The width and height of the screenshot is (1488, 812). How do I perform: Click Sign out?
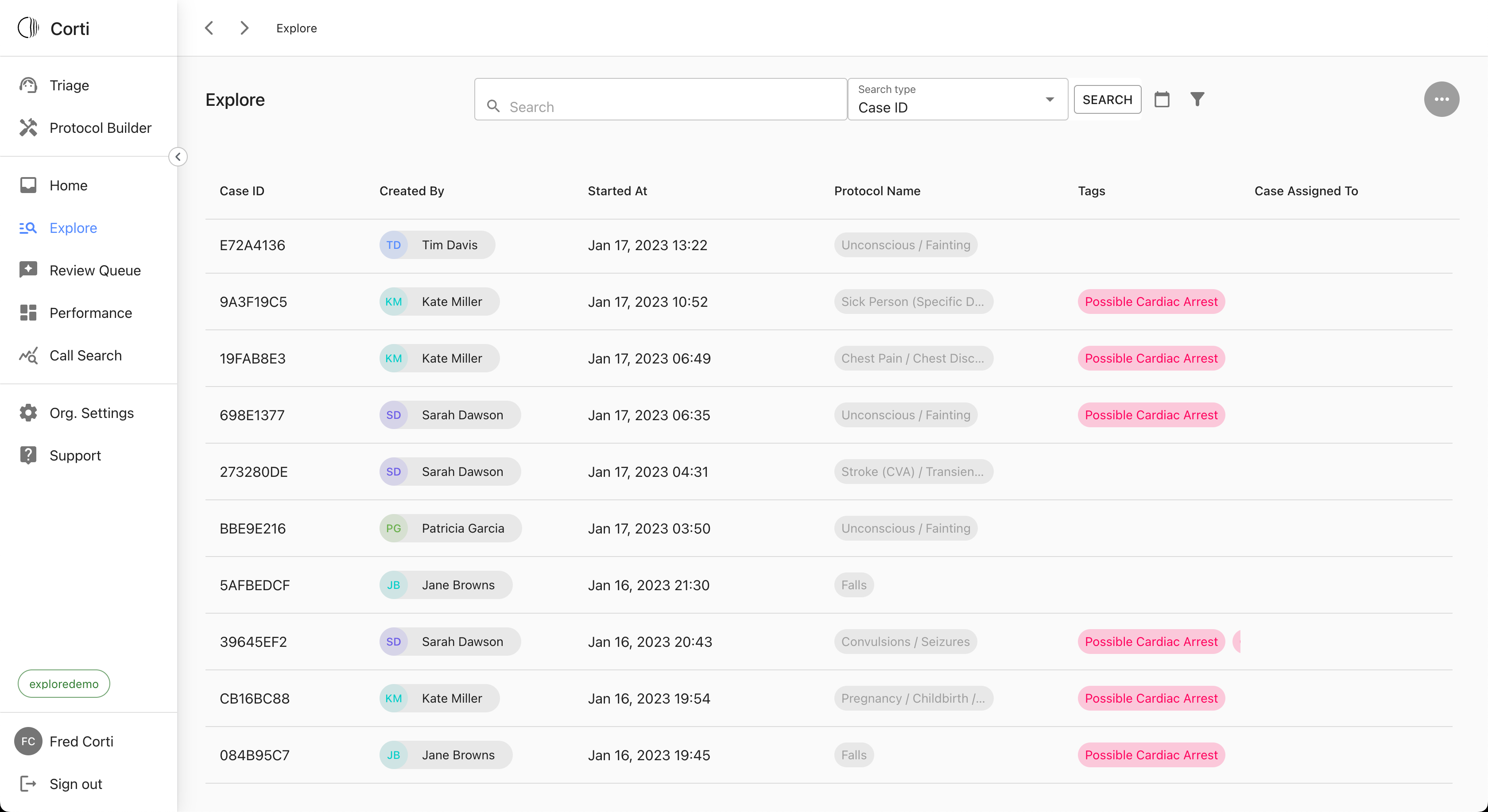[75, 784]
